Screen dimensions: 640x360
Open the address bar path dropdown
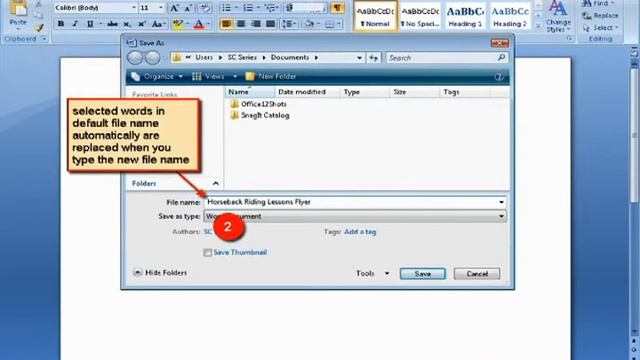pyautogui.click(x=359, y=58)
